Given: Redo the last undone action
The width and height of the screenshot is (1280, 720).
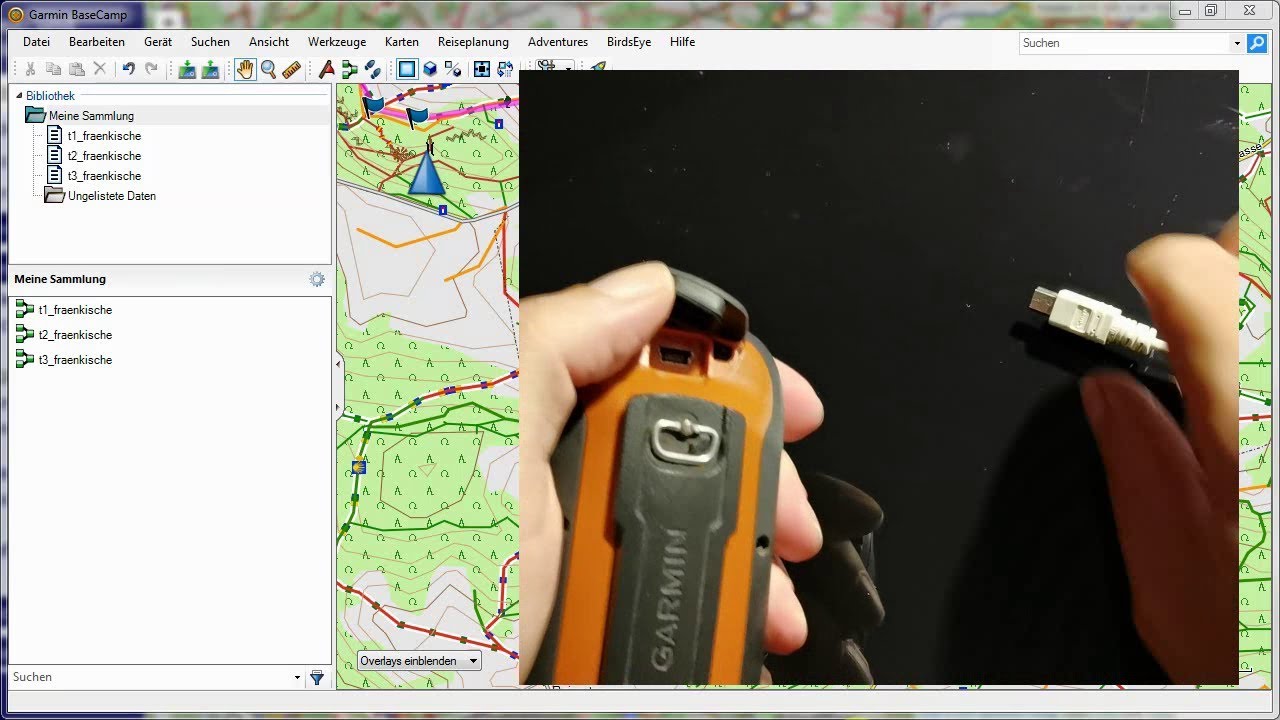Looking at the screenshot, I should [151, 69].
